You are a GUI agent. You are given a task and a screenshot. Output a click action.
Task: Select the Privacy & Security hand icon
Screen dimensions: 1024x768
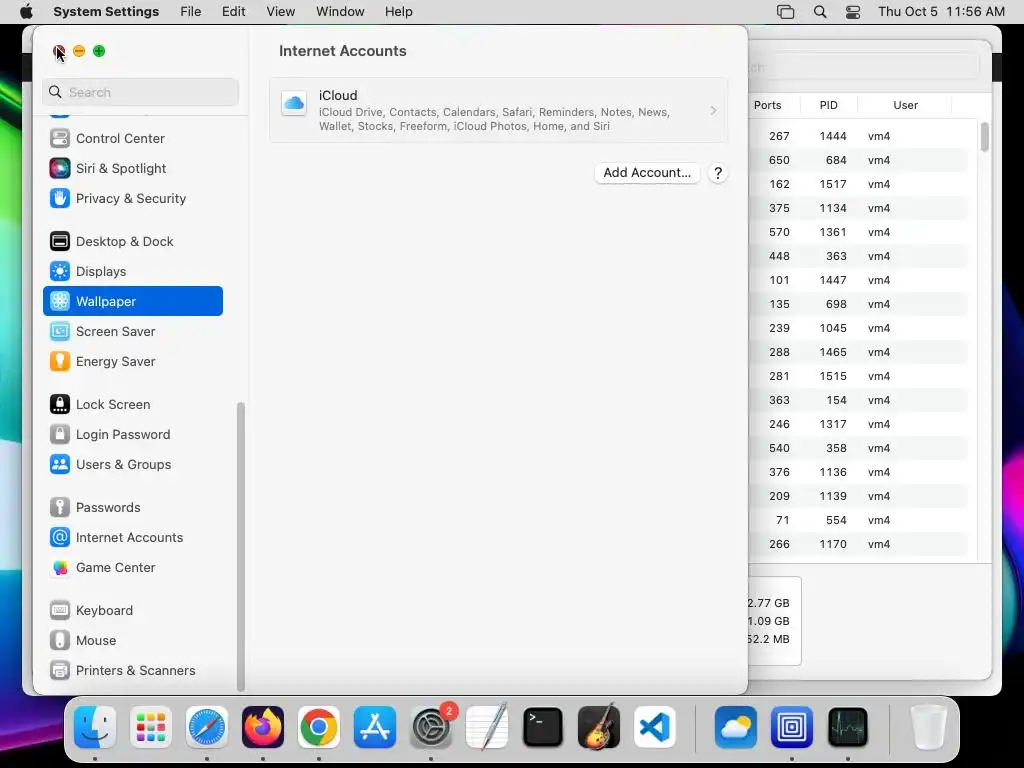pos(59,199)
